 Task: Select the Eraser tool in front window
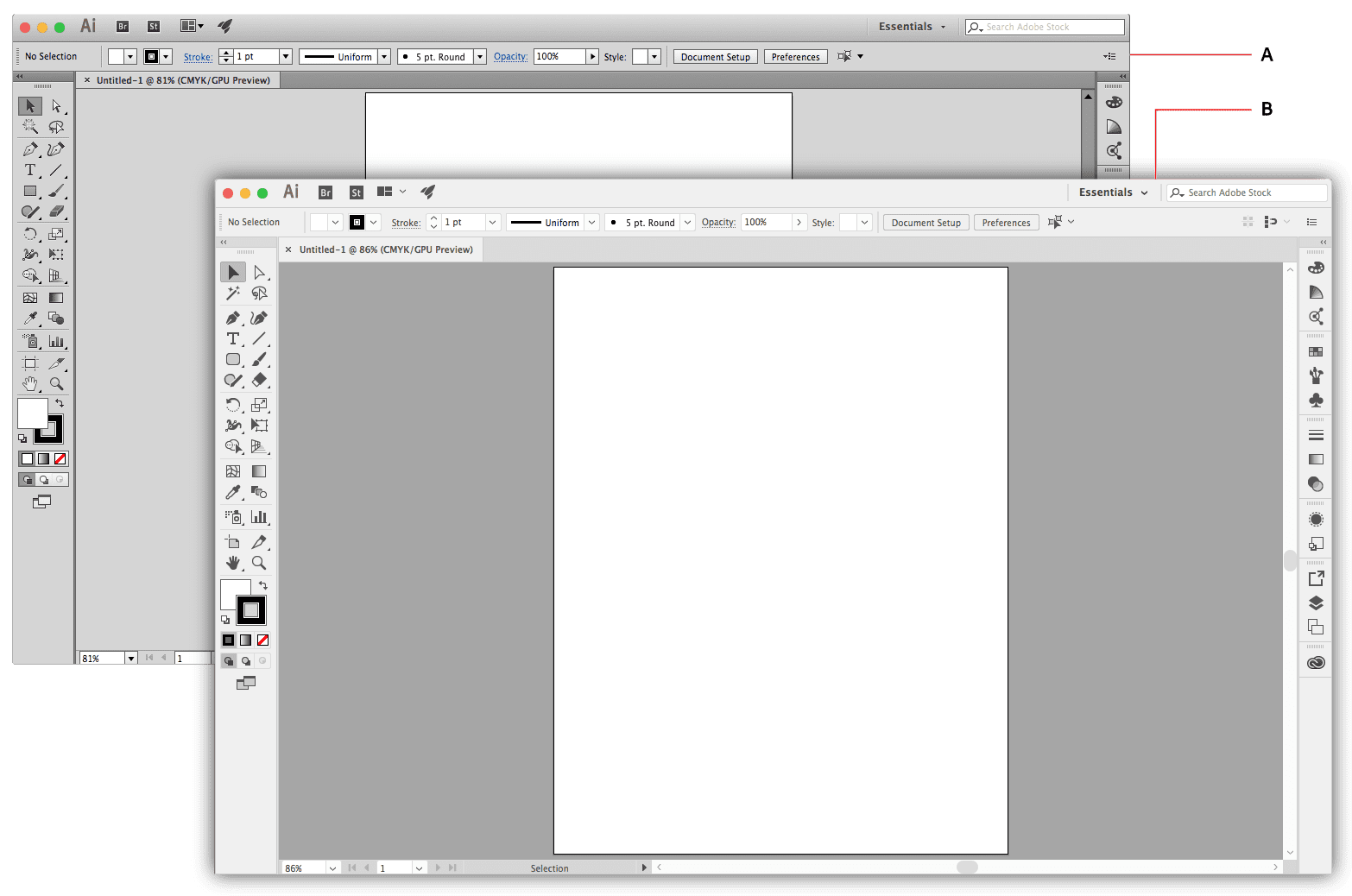259,380
